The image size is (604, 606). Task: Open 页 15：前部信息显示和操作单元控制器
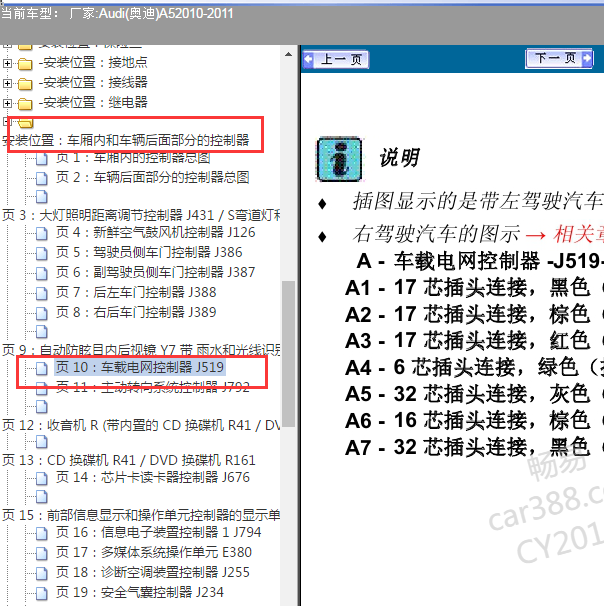(141, 515)
